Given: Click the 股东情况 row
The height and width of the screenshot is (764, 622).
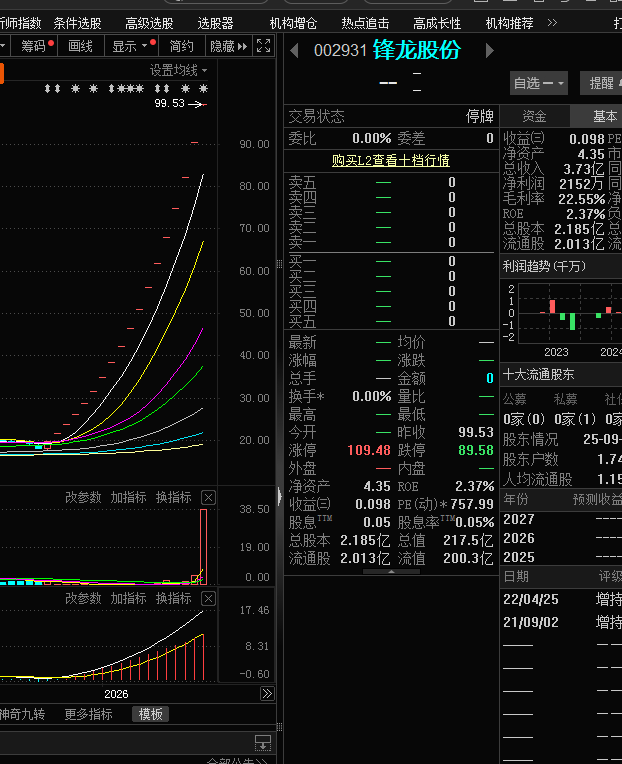Looking at the screenshot, I should [x=562, y=439].
